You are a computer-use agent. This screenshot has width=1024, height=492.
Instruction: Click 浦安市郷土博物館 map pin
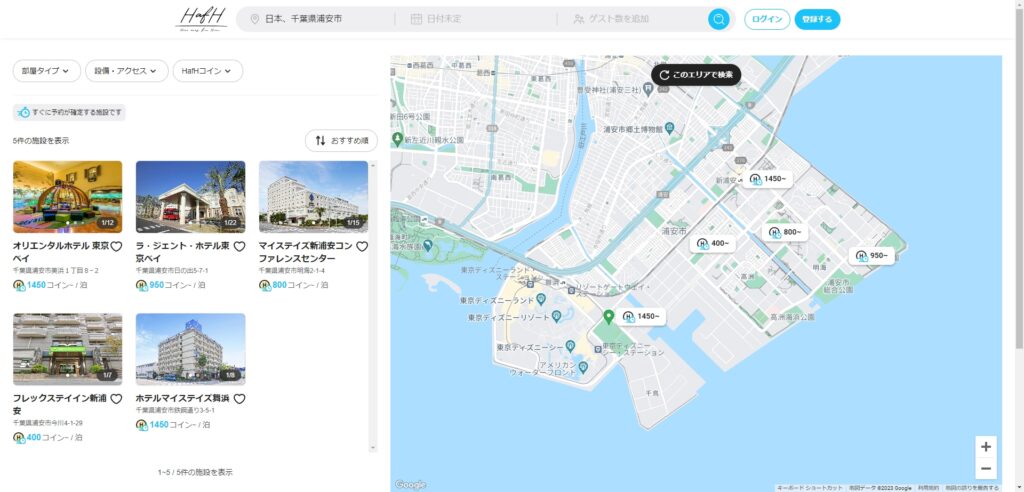coord(669,127)
